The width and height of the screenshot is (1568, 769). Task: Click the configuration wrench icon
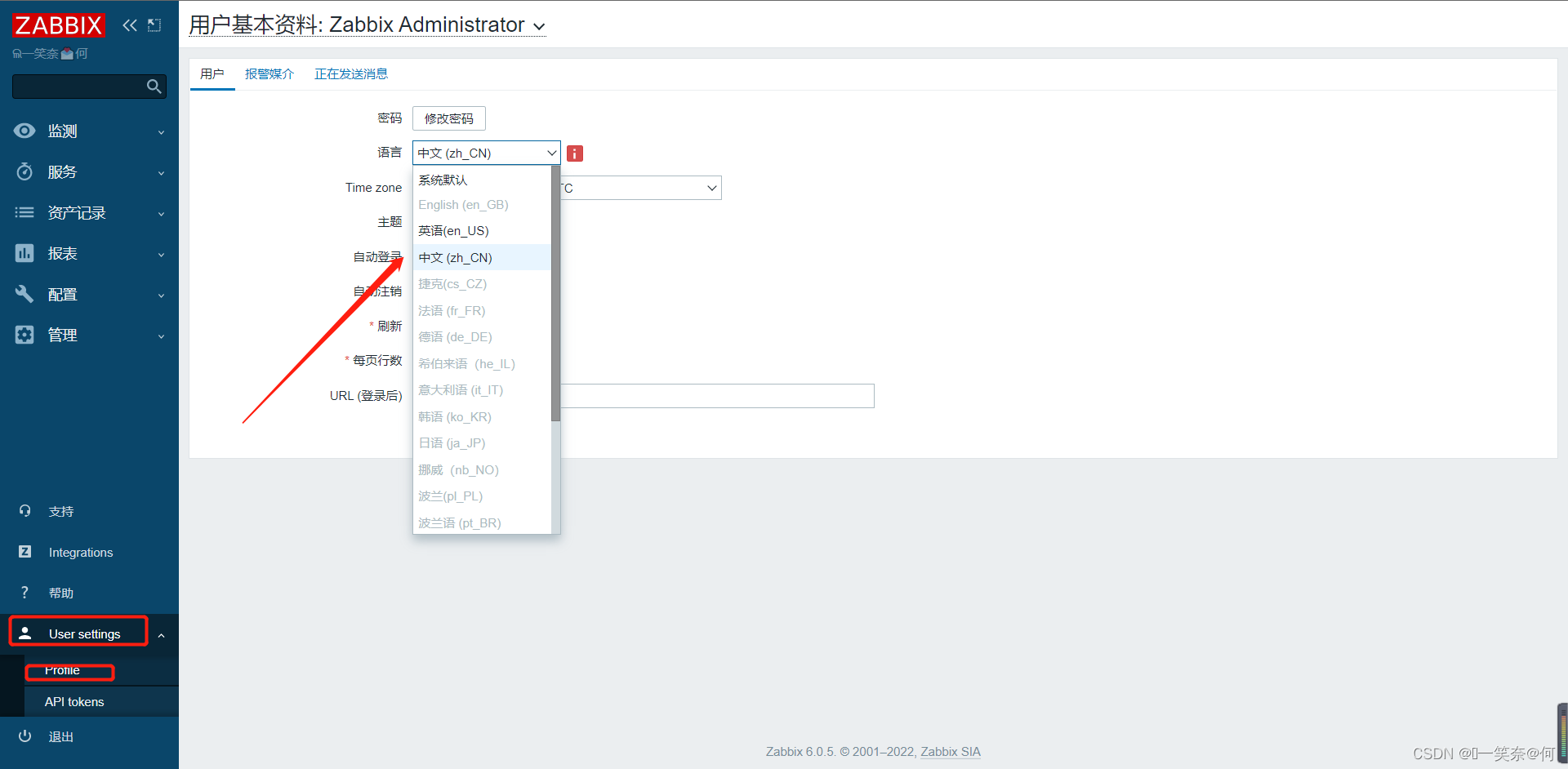click(x=24, y=294)
